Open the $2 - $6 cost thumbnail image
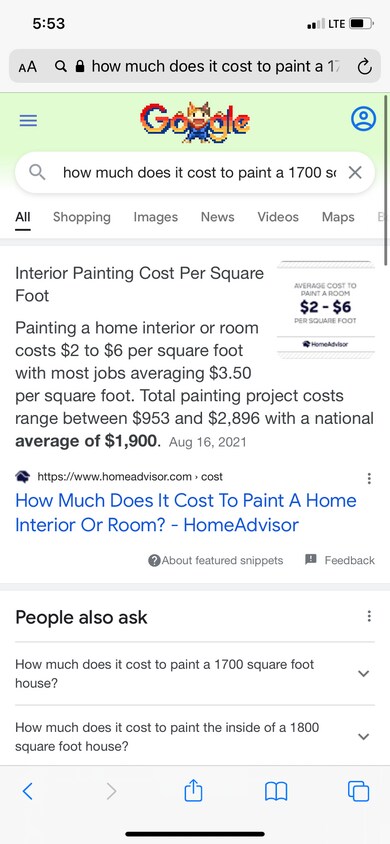This screenshot has width=390, height=844. click(325, 309)
